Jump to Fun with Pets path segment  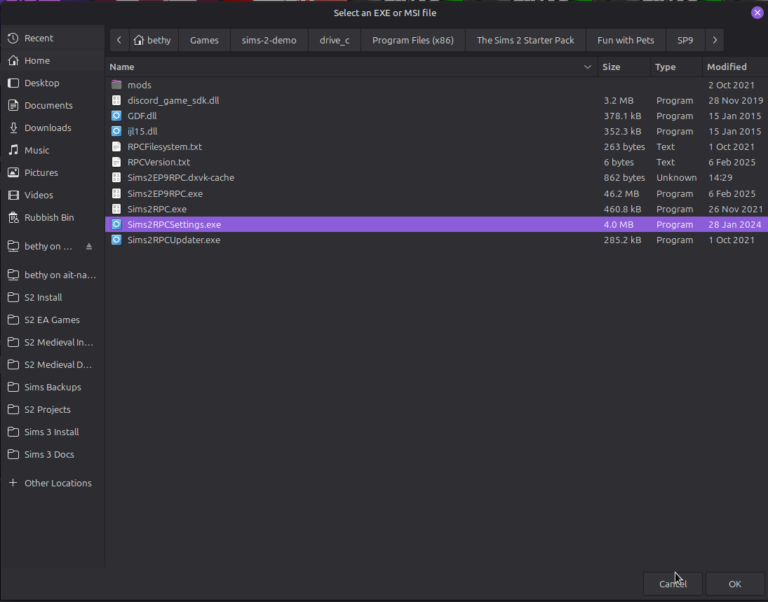(x=625, y=40)
